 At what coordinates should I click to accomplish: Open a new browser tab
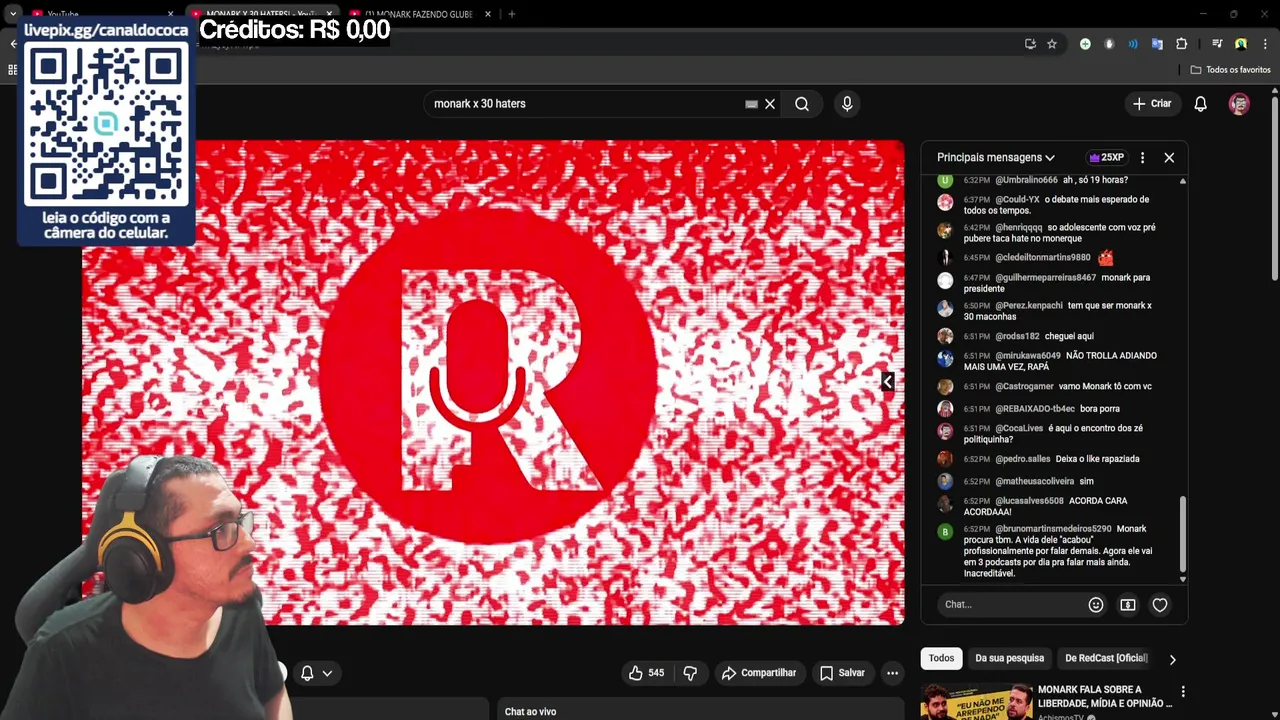tap(511, 14)
